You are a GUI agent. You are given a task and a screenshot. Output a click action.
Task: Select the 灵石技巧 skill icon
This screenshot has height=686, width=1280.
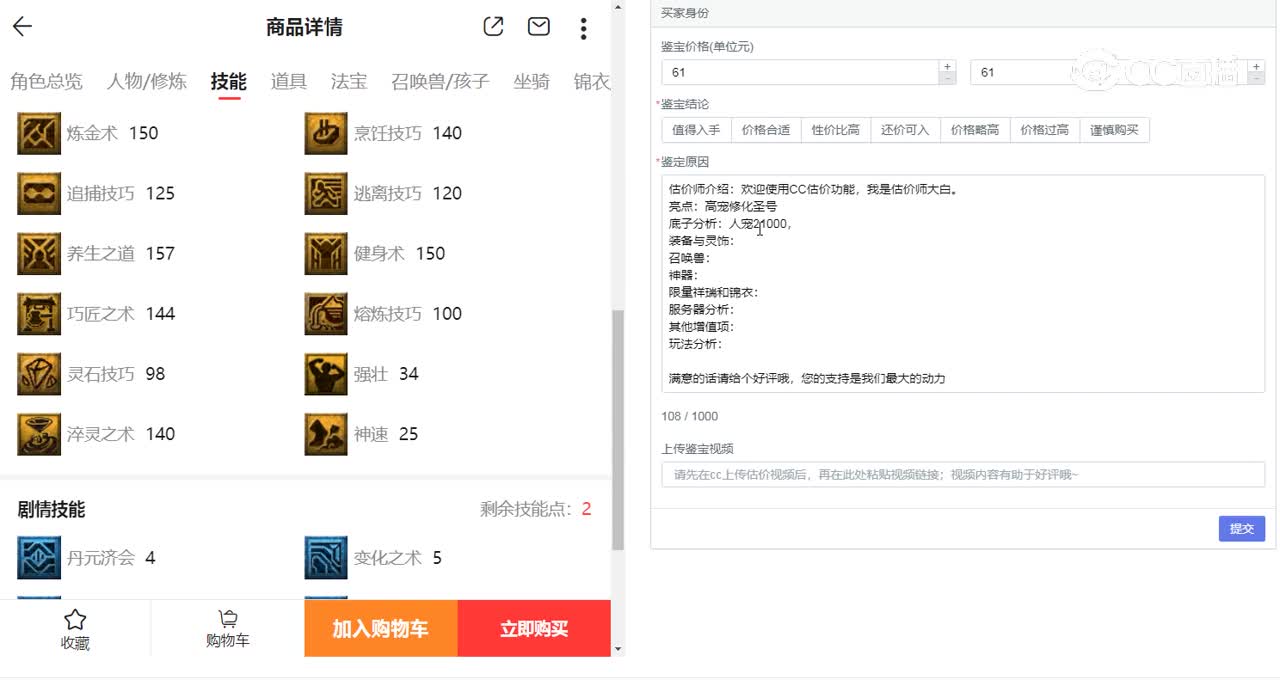click(38, 373)
